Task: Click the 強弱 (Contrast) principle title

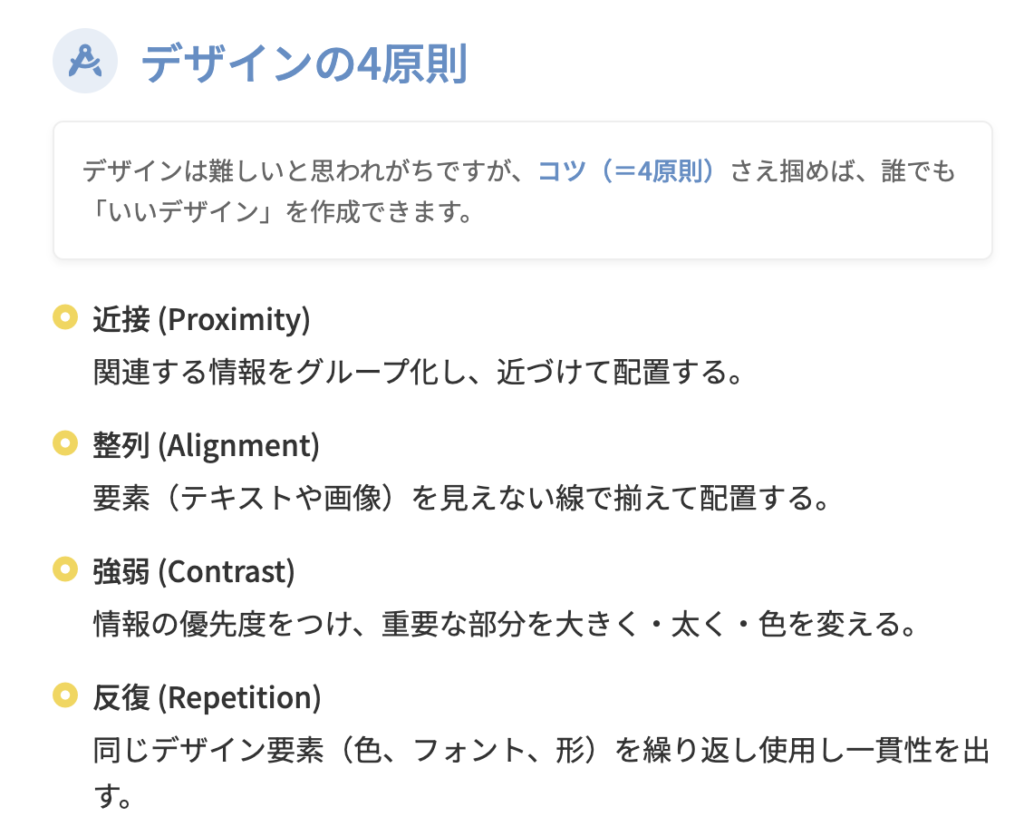Action: [194, 572]
